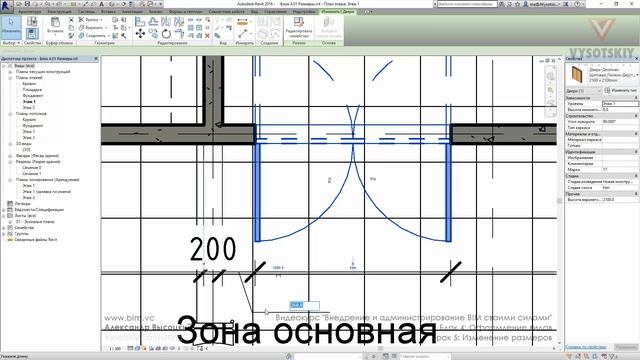Select Фундамент under Планы этажей
The image size is (640, 360).
[33, 96]
